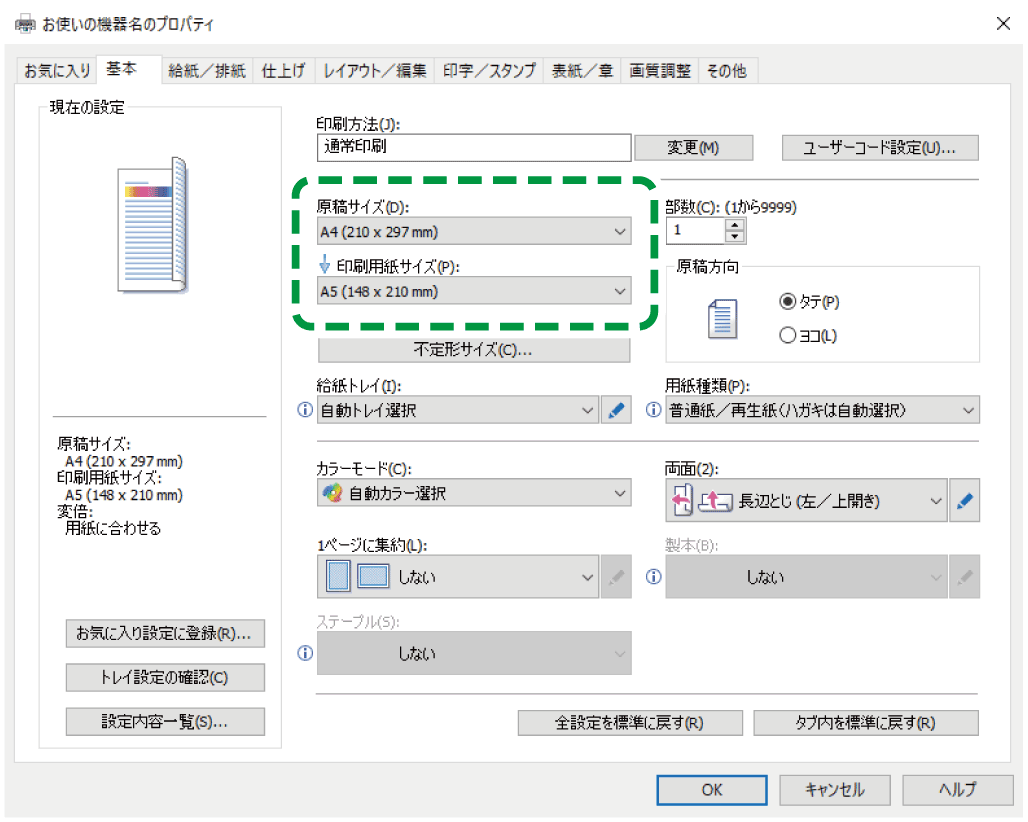The image size is (1028, 822).
Task: Click info icon next to ステープル dropdown
Action: click(x=305, y=653)
